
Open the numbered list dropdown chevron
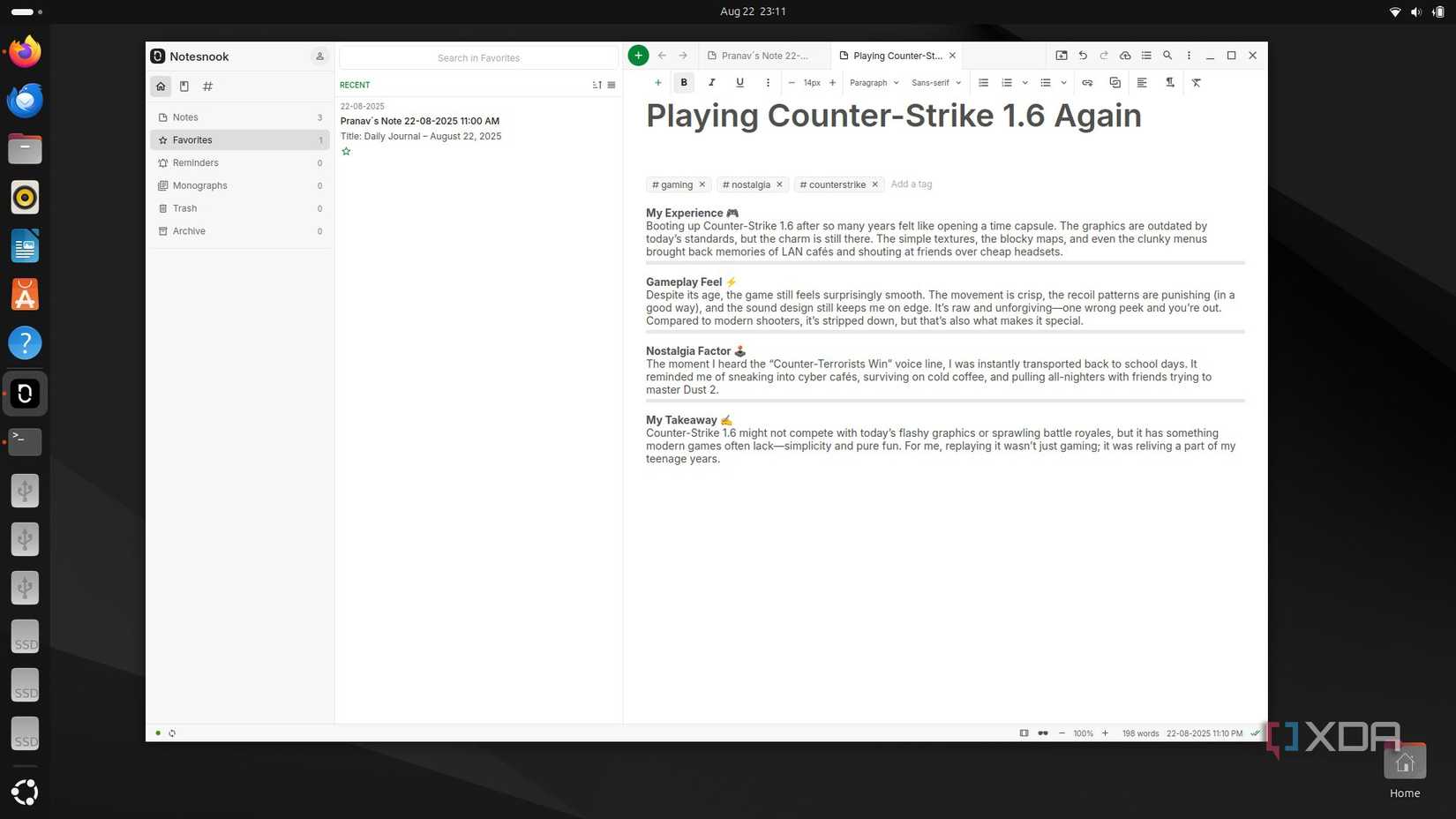[x=1024, y=82]
